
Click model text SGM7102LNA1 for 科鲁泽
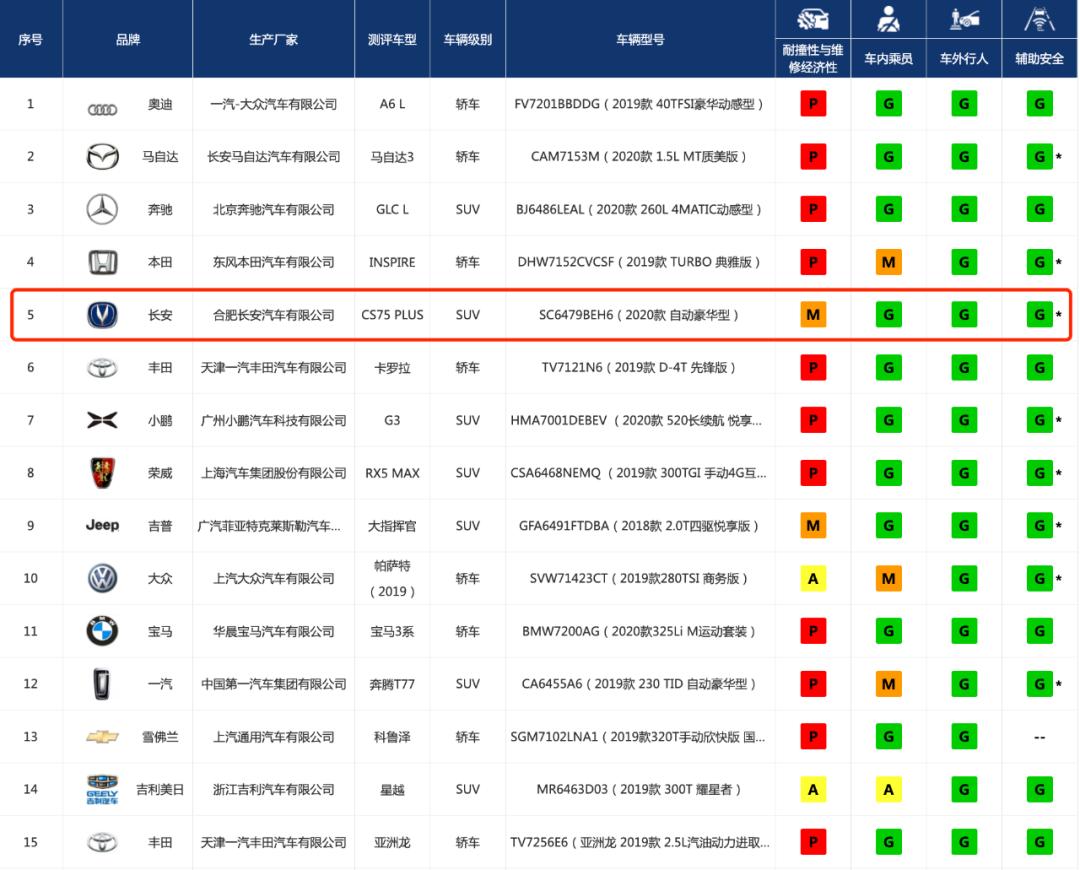coord(637,737)
